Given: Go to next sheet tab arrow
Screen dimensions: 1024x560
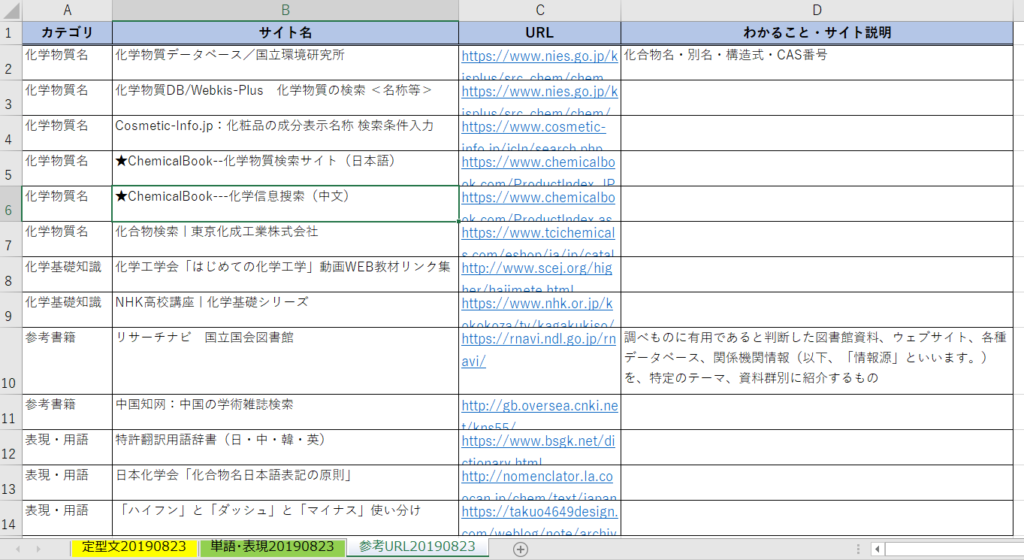Looking at the screenshot, I should (x=38, y=550).
